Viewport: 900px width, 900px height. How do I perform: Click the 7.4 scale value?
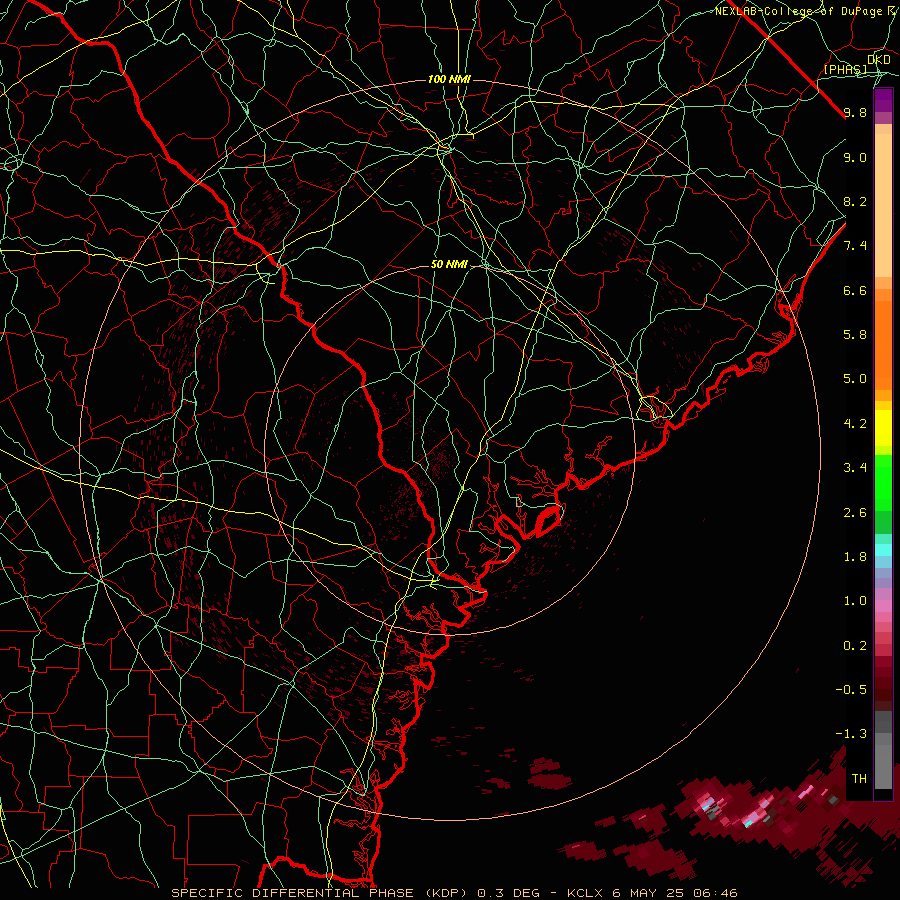pos(855,246)
